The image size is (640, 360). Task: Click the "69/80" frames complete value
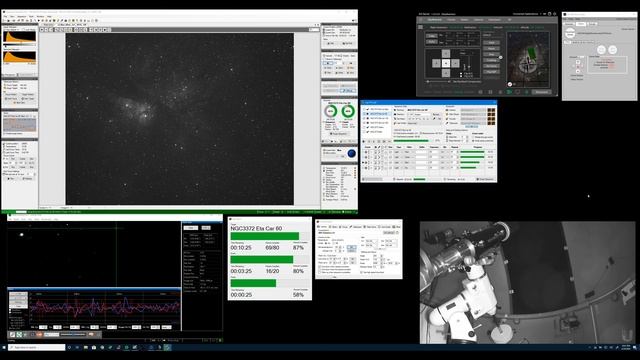pos(272,248)
